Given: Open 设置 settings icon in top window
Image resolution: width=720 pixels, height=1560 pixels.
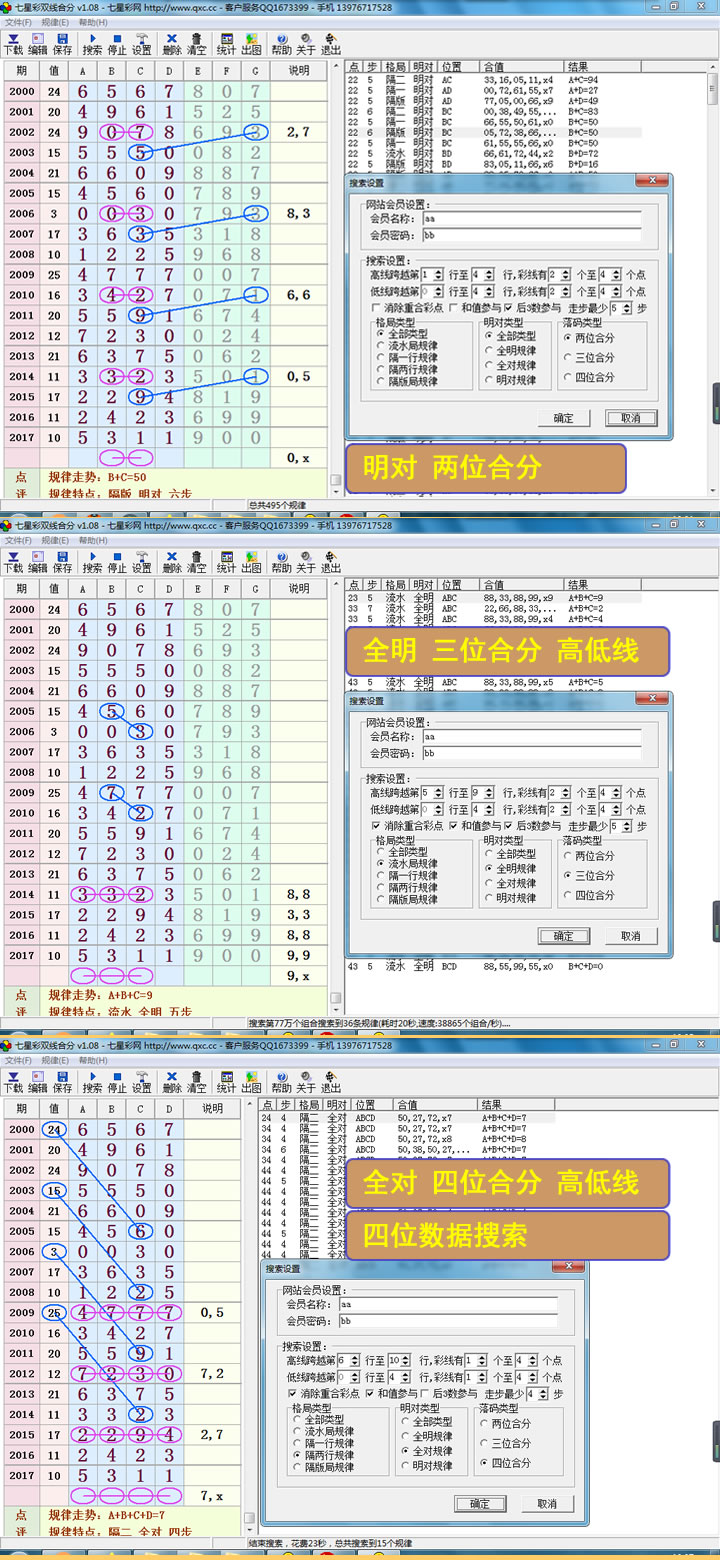Looking at the screenshot, I should 142,43.
